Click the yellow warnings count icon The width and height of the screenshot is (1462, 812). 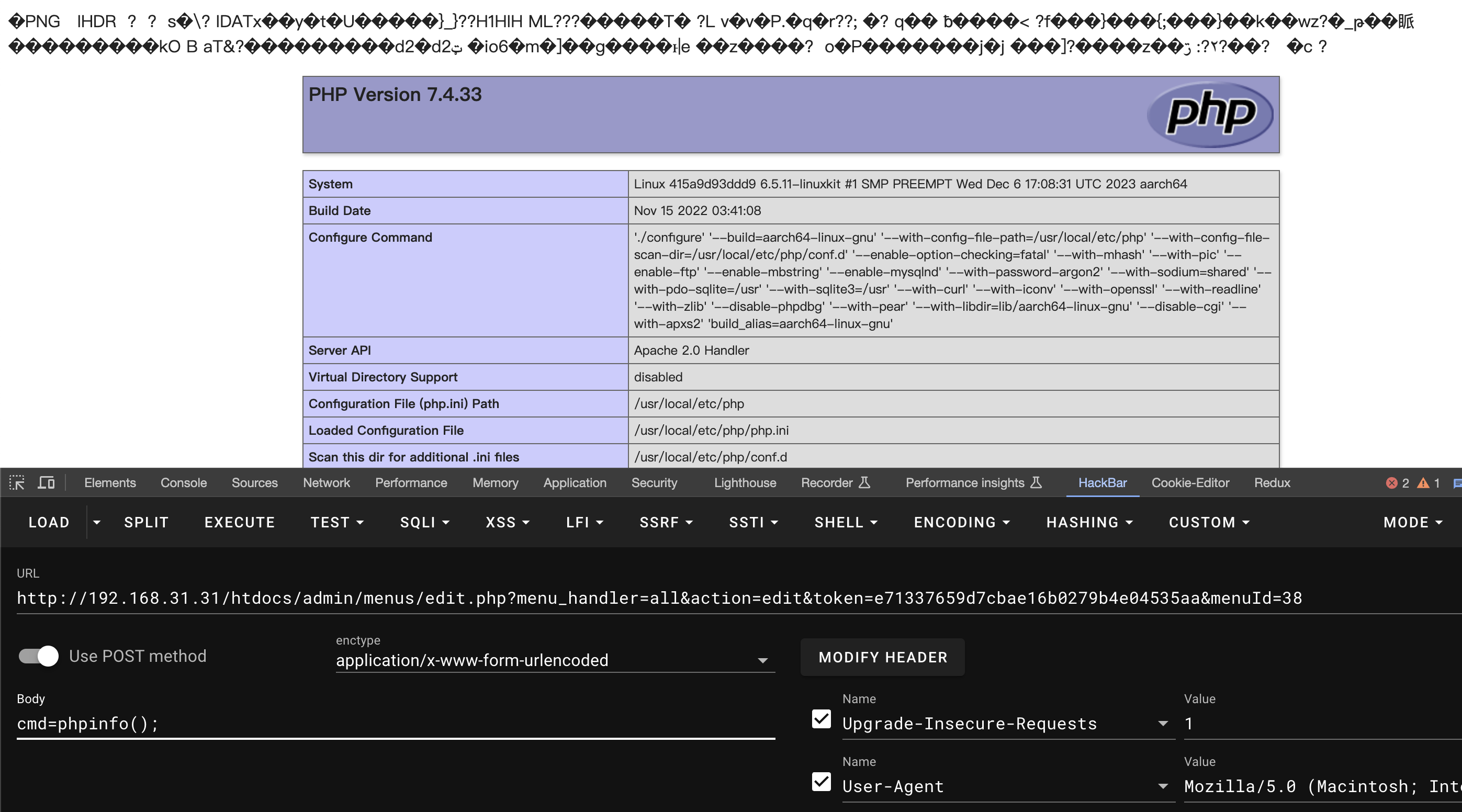1423,483
